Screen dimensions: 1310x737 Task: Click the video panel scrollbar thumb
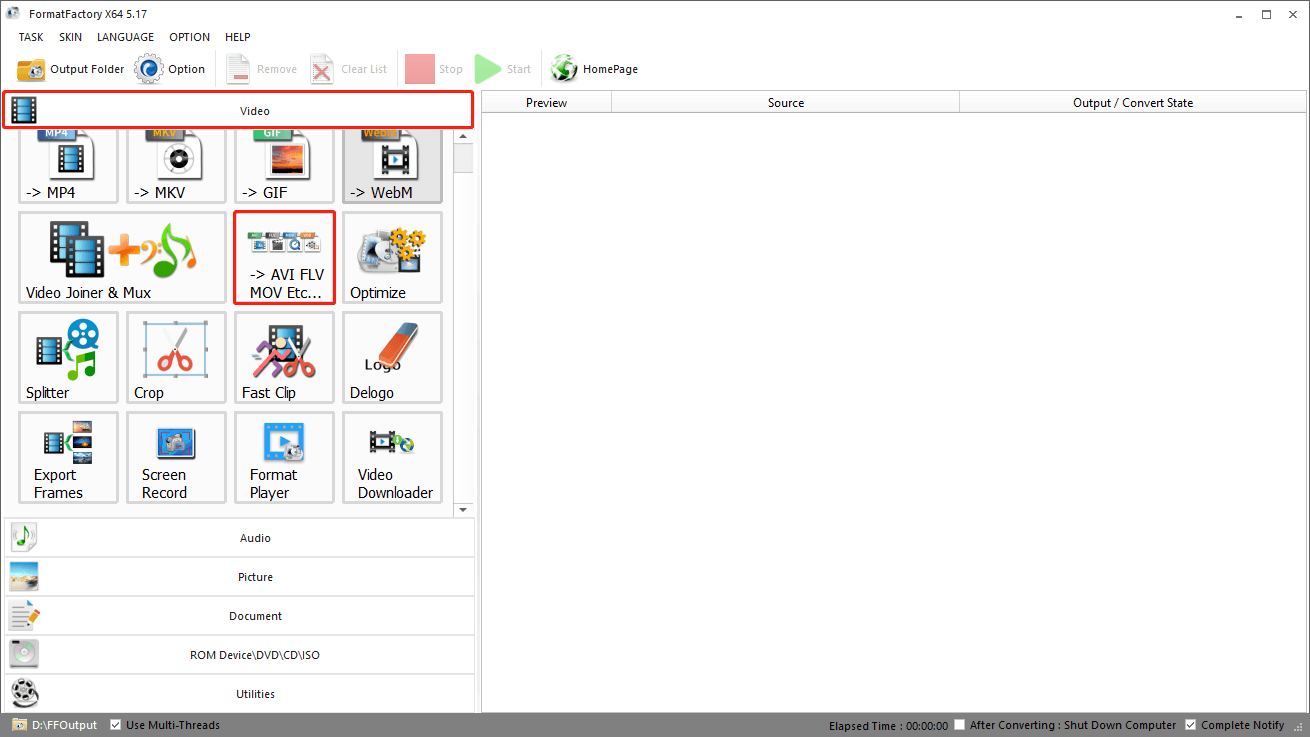point(463,157)
